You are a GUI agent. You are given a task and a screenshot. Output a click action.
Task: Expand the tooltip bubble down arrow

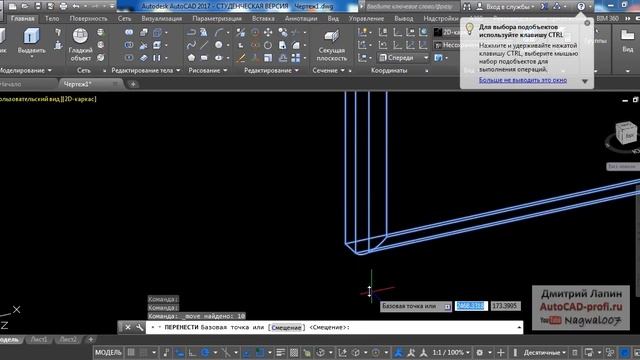click(584, 81)
